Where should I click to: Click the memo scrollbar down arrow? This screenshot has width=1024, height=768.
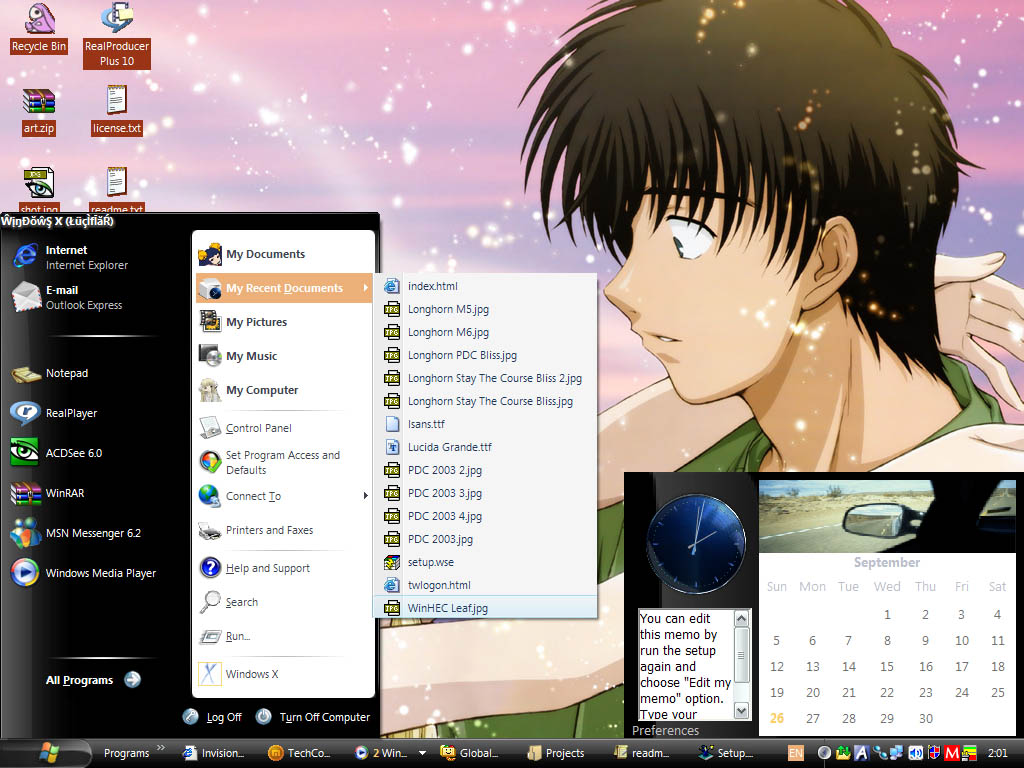(x=741, y=711)
